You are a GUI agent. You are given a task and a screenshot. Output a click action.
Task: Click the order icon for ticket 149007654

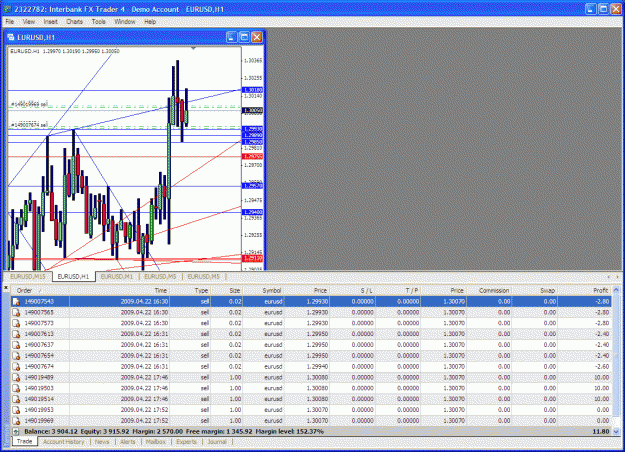point(16,356)
